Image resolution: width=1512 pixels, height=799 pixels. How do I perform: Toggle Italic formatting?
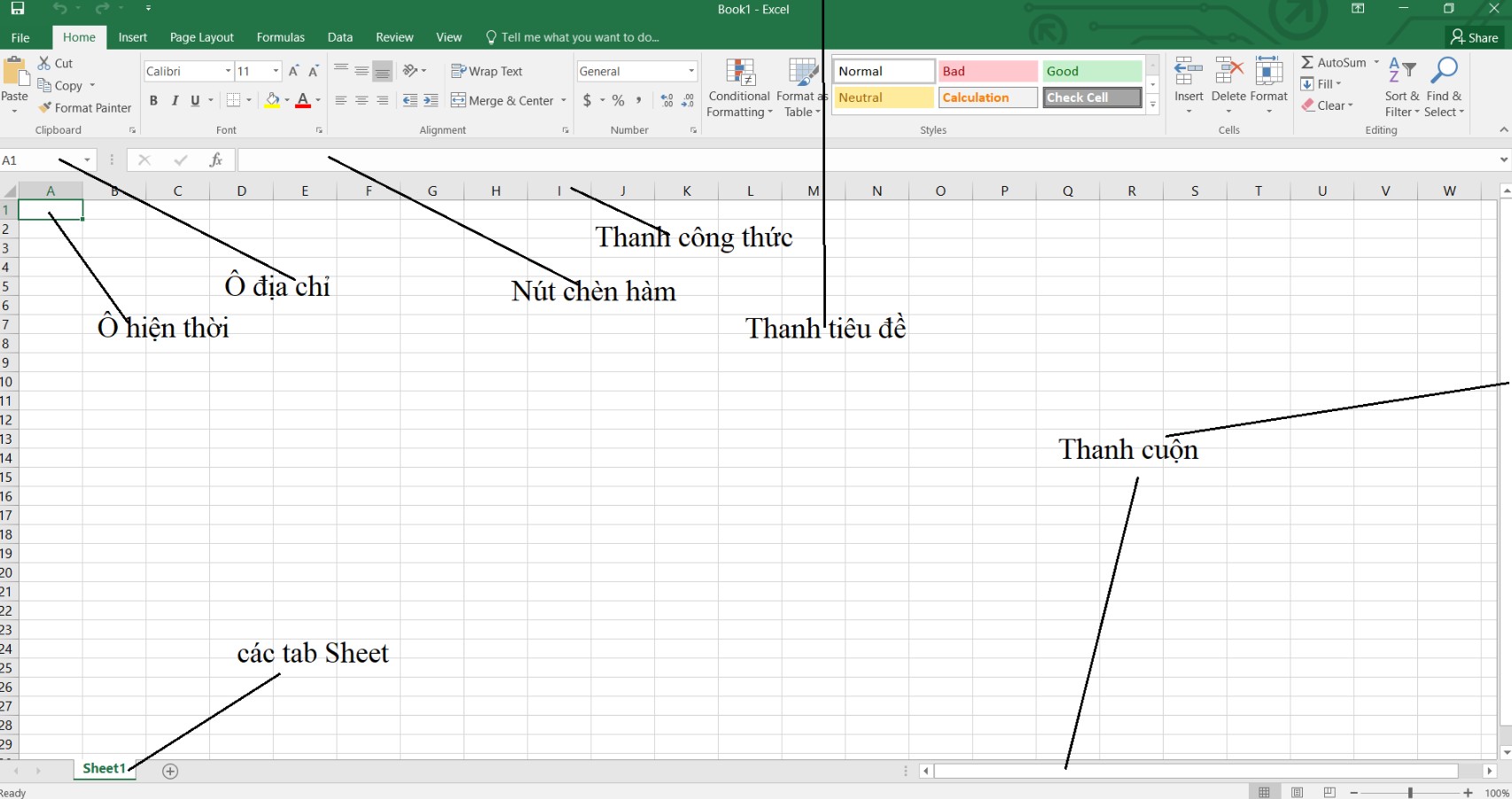pos(175,101)
